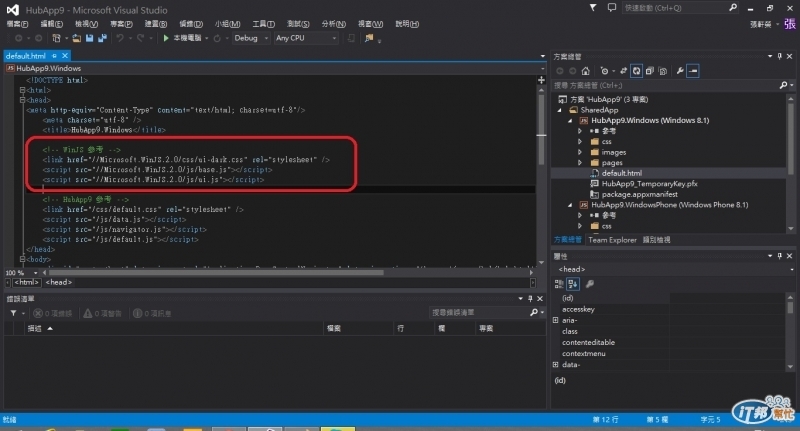Viewport: 800px width, 431px height.
Task: Click the Find in Files toolbar icon
Action: 369,38
